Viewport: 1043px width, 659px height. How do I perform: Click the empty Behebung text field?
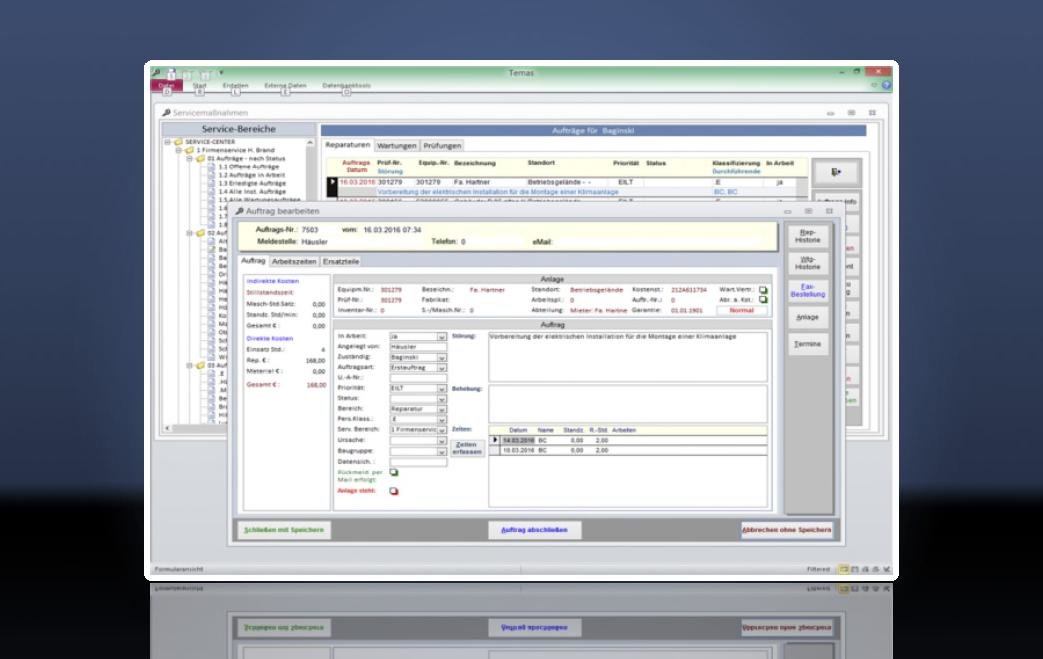tap(628, 404)
